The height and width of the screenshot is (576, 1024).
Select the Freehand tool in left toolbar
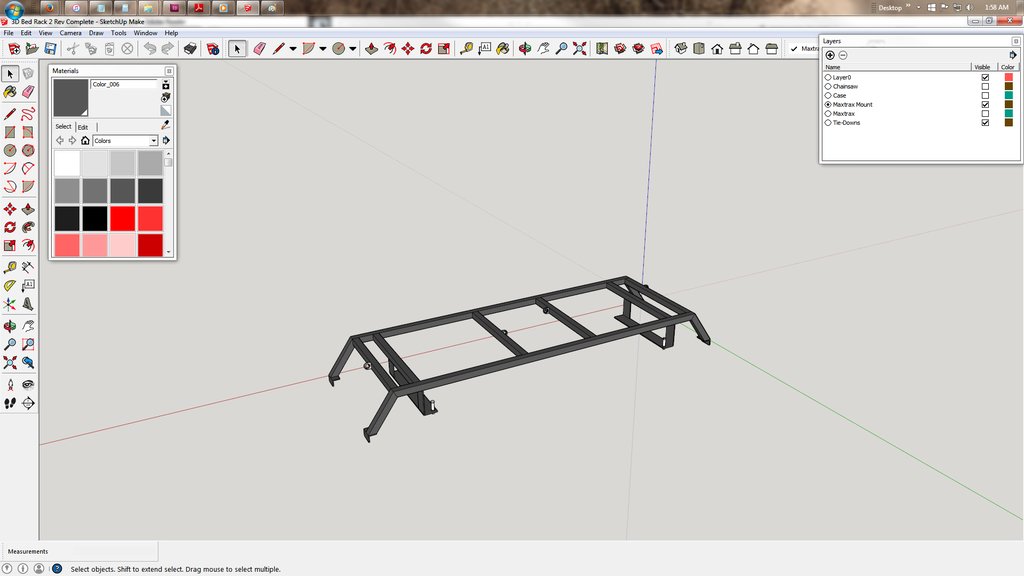tap(28, 114)
